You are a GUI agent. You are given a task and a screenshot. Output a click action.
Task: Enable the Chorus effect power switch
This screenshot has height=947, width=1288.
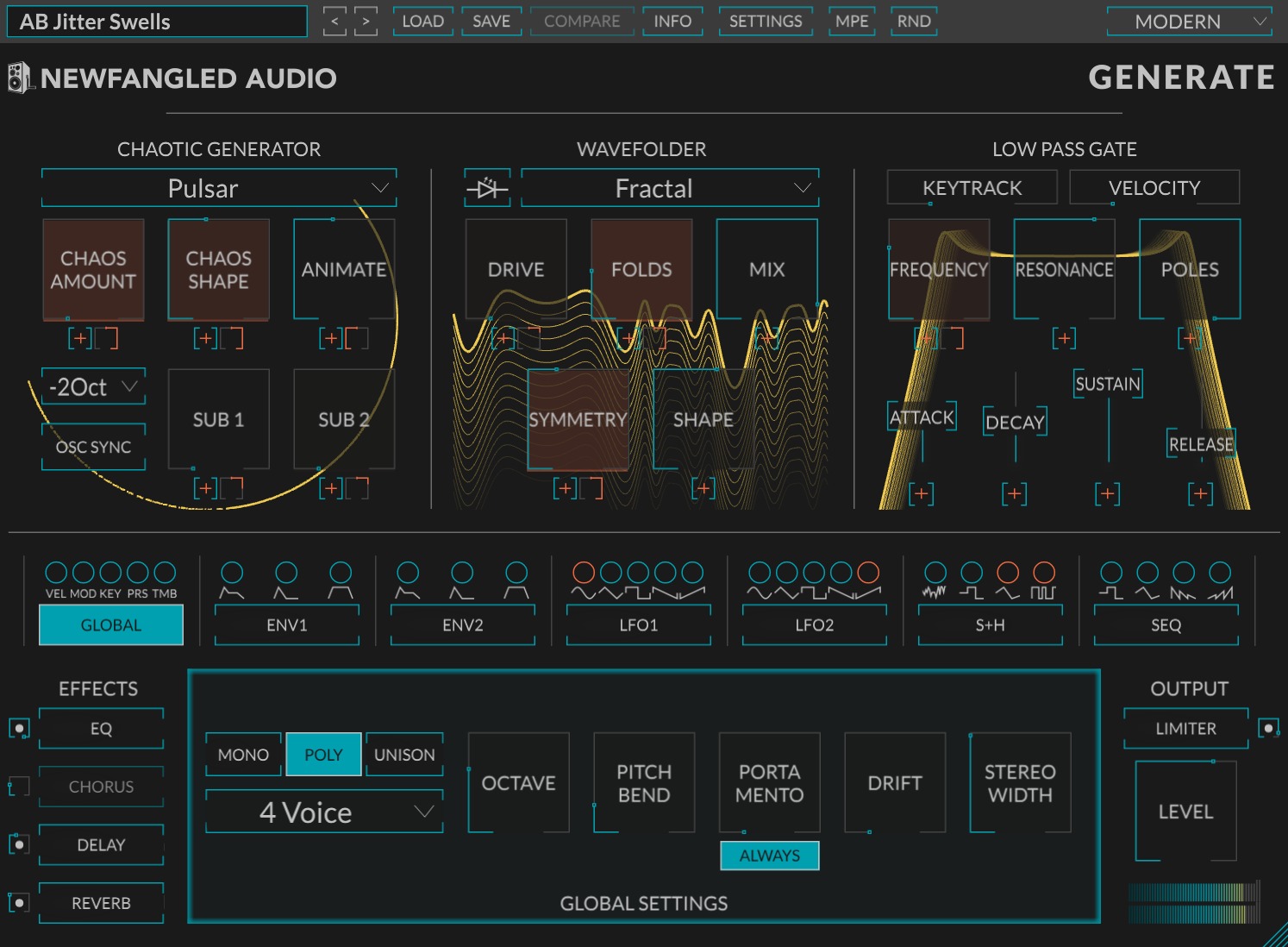[19, 787]
